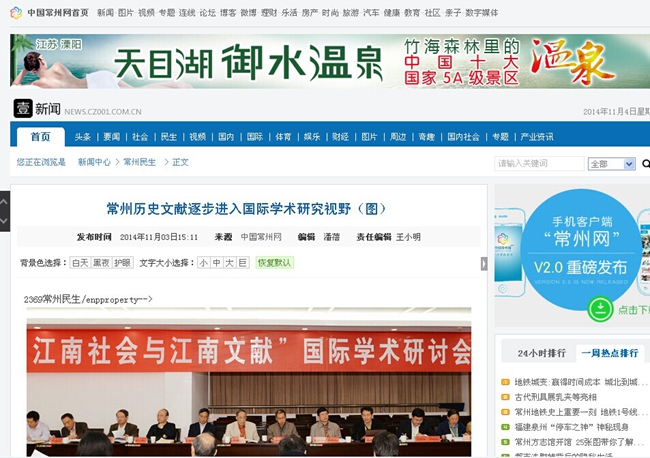
Task: Select 护眼 background color option
Action: [x=122, y=263]
